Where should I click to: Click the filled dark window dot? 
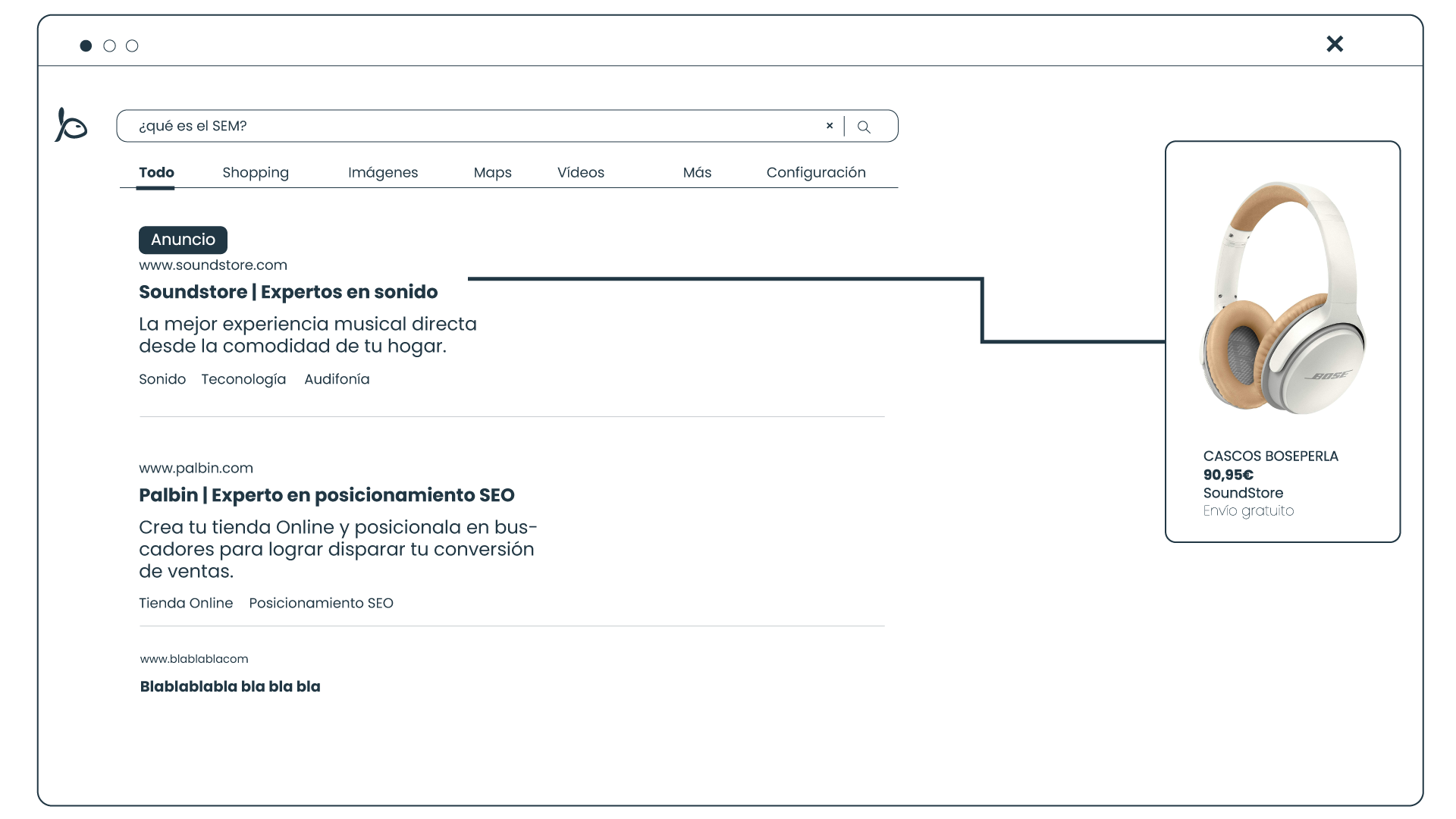click(x=86, y=46)
